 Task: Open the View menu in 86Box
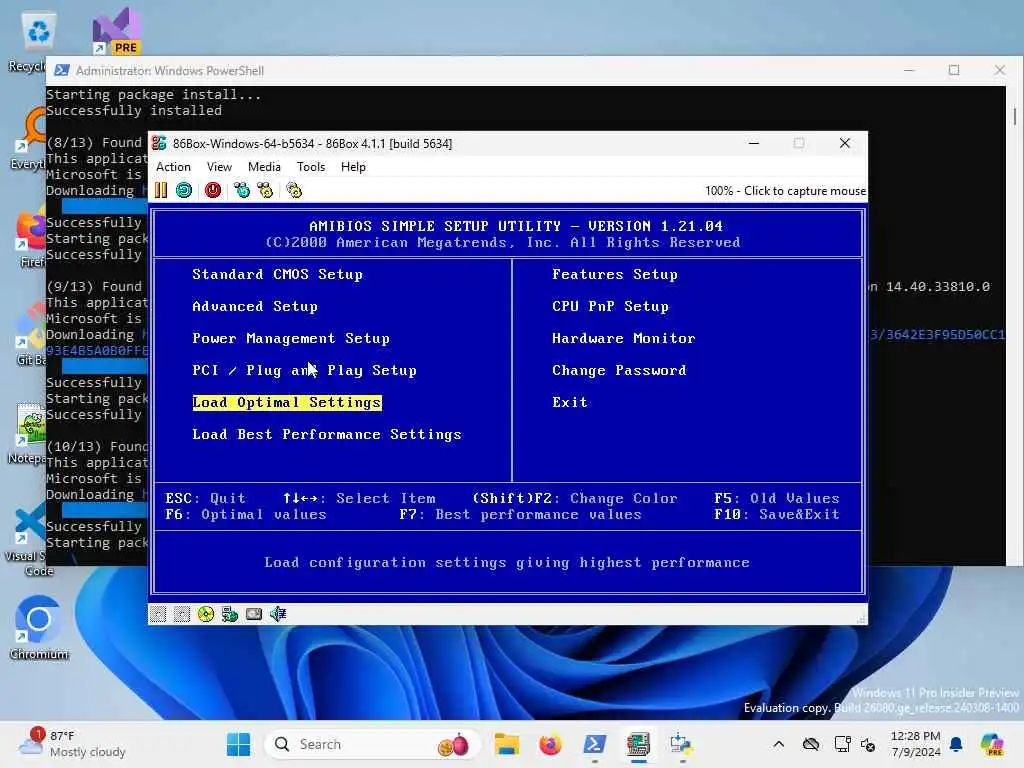(x=219, y=167)
